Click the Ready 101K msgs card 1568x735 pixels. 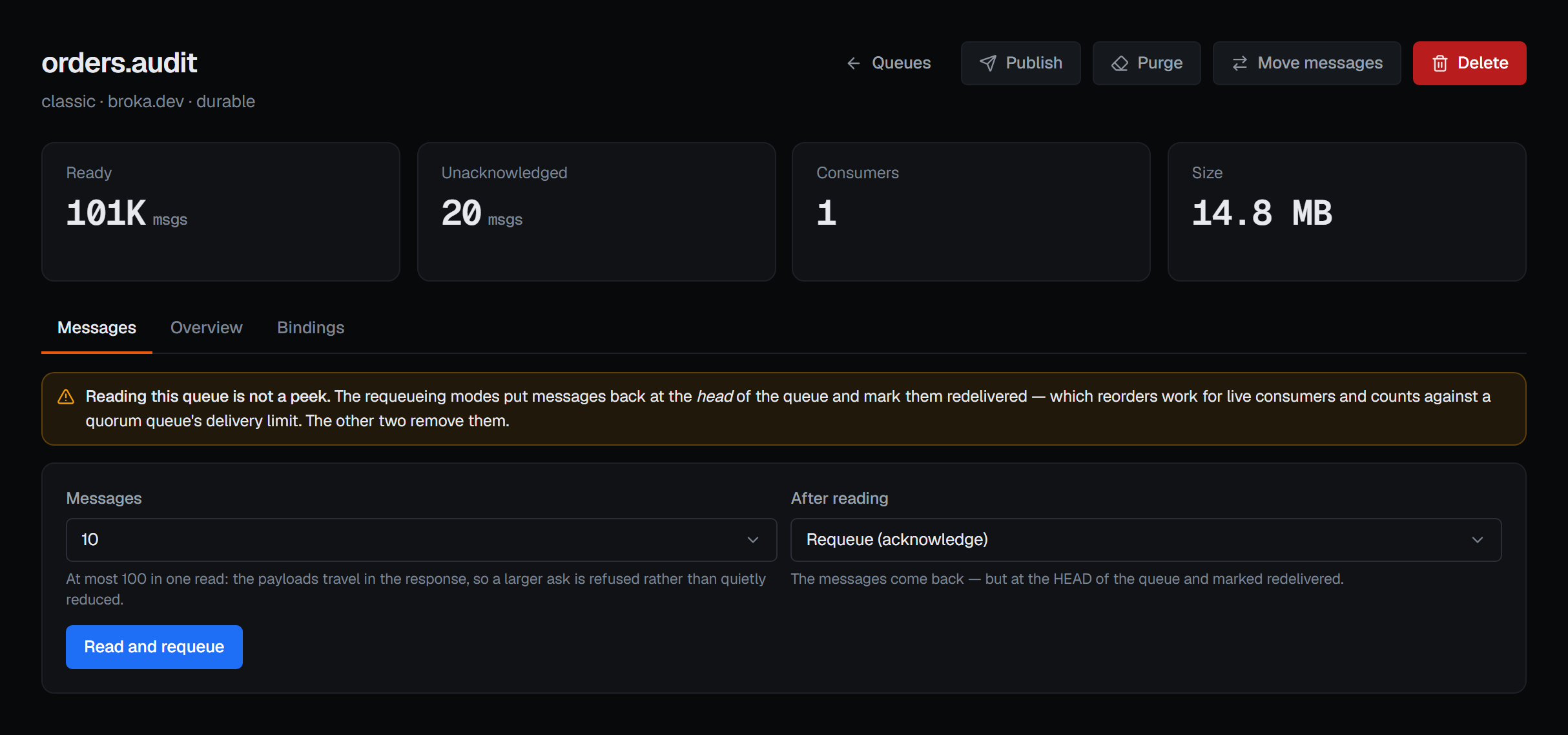(x=221, y=212)
